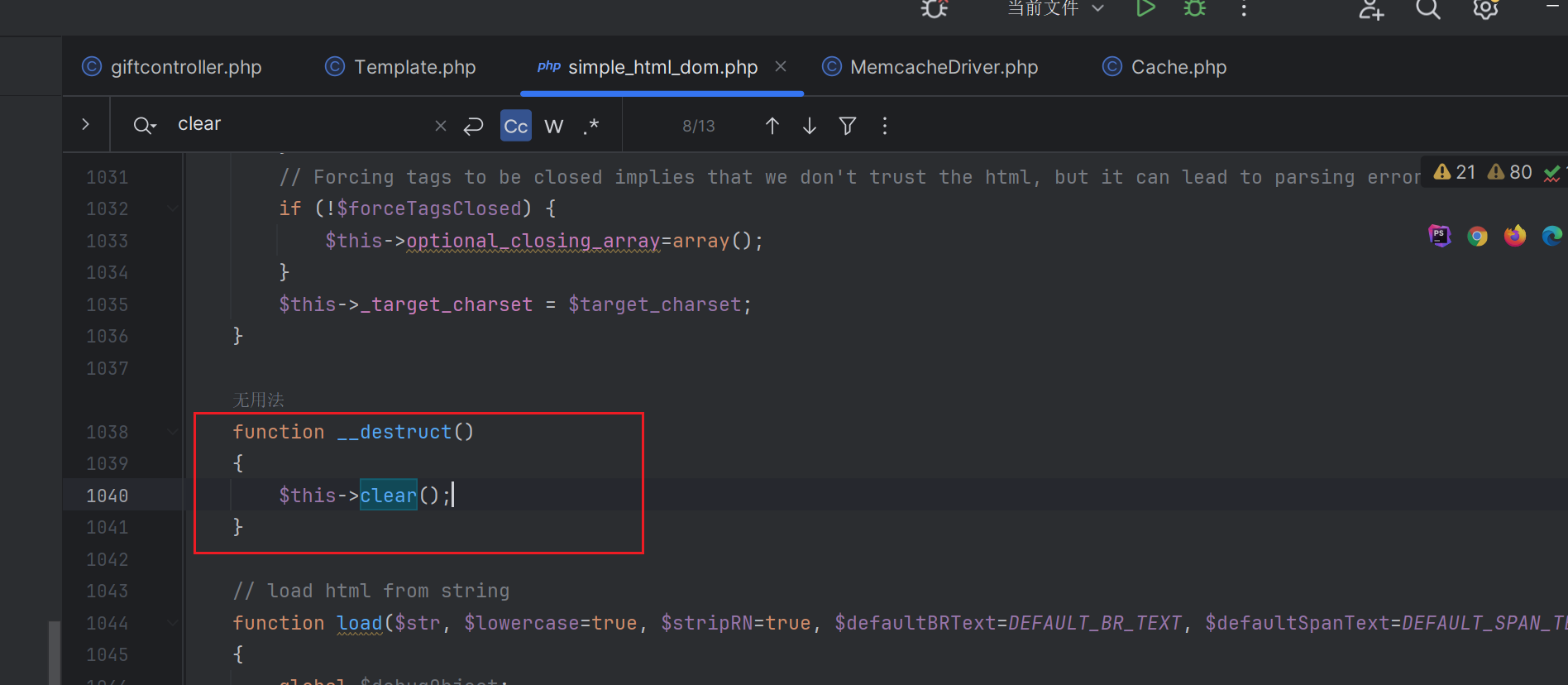
Task: Click the '// load html from string' comment
Action: pos(371,591)
